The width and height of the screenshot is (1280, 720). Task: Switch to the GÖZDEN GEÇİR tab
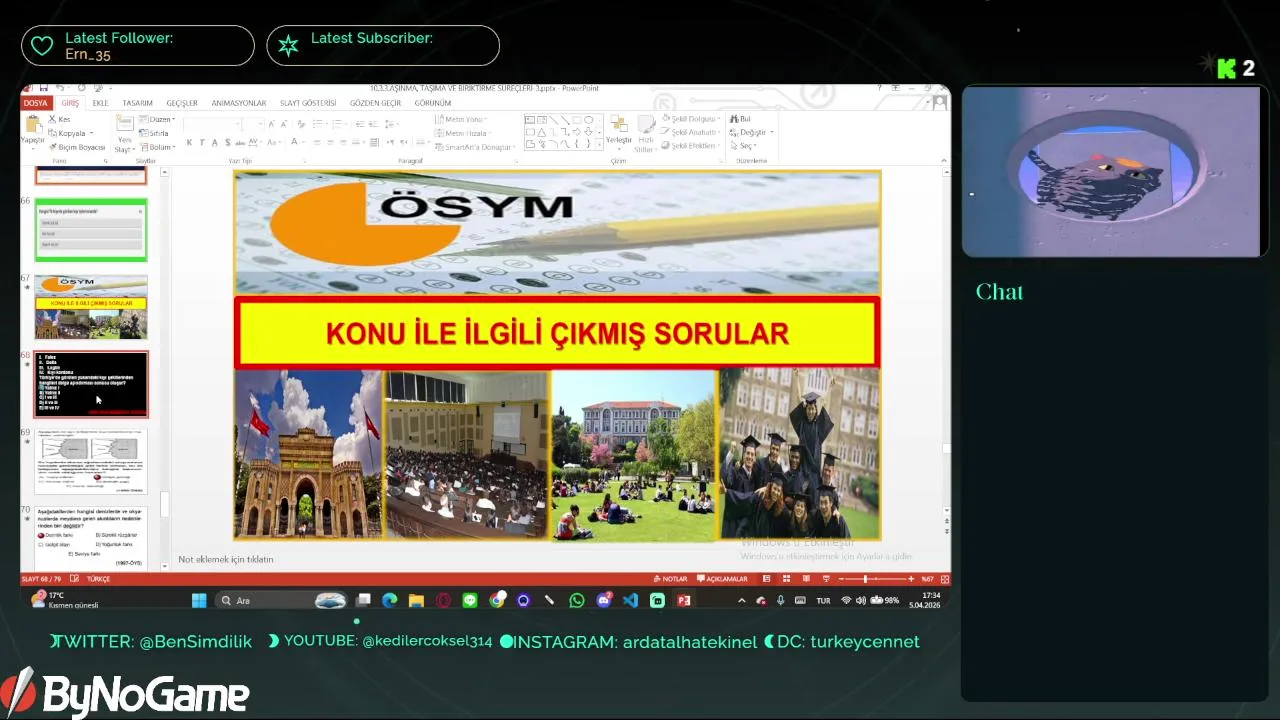(375, 103)
